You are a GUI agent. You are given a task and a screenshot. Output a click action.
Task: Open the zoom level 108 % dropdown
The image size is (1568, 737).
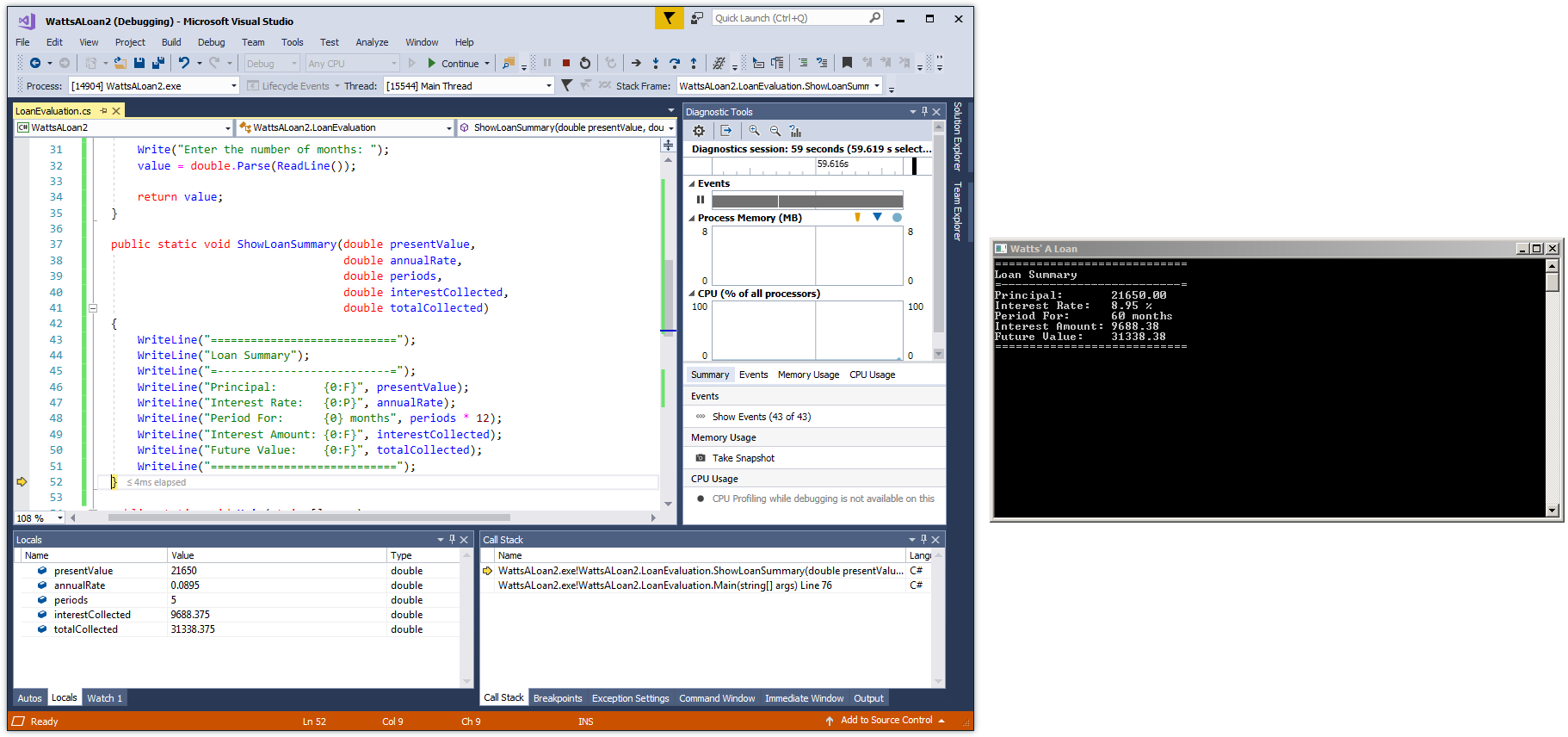[x=59, y=517]
